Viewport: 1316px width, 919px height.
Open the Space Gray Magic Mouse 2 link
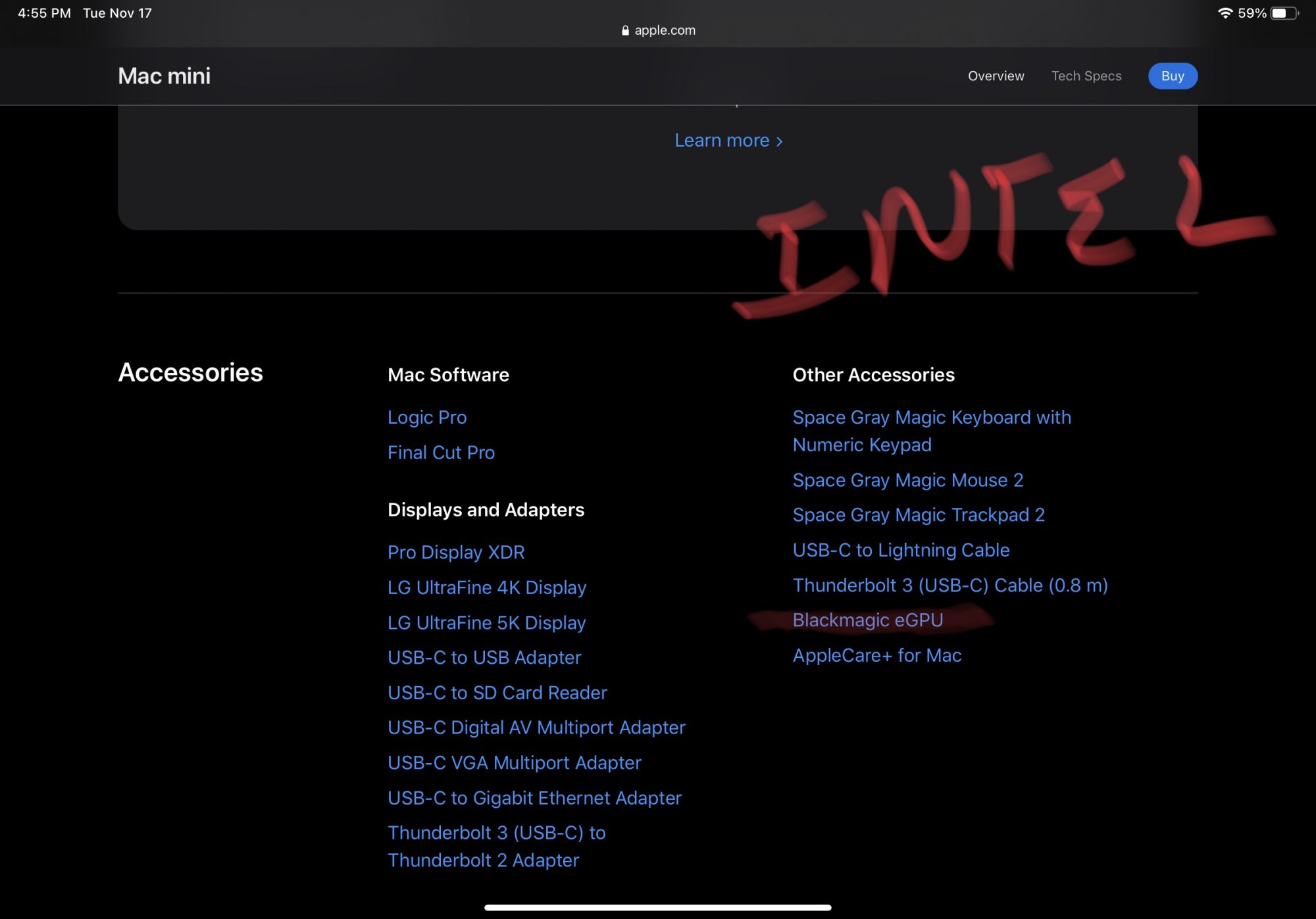[907, 480]
